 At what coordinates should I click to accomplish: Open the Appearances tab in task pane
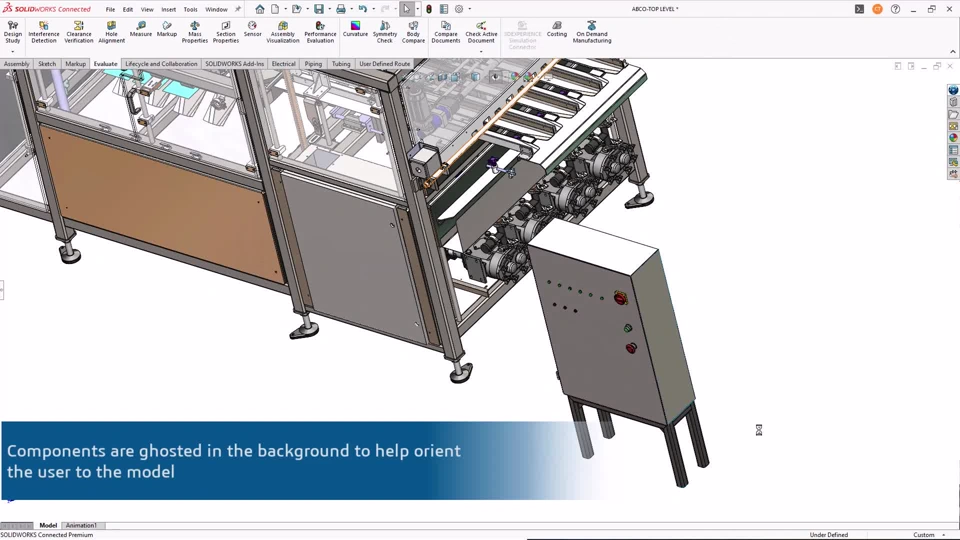[953, 138]
